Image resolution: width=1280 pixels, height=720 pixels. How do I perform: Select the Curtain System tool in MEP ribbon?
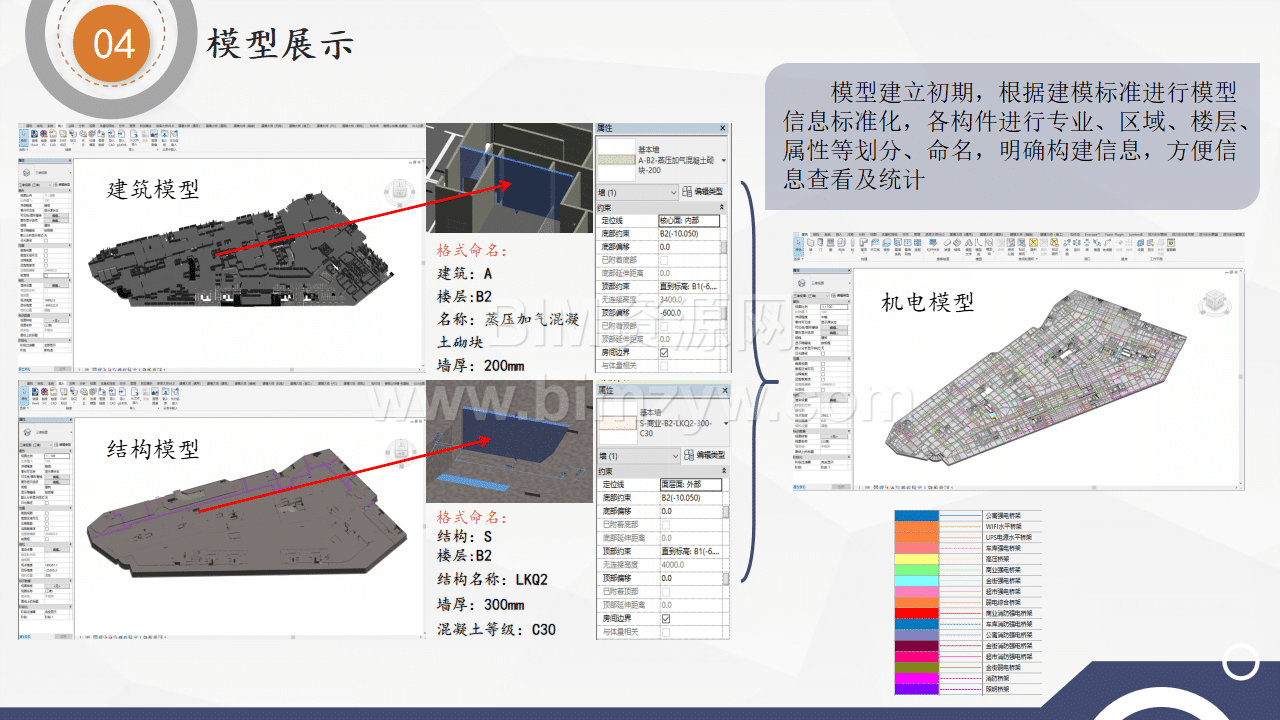[898, 246]
